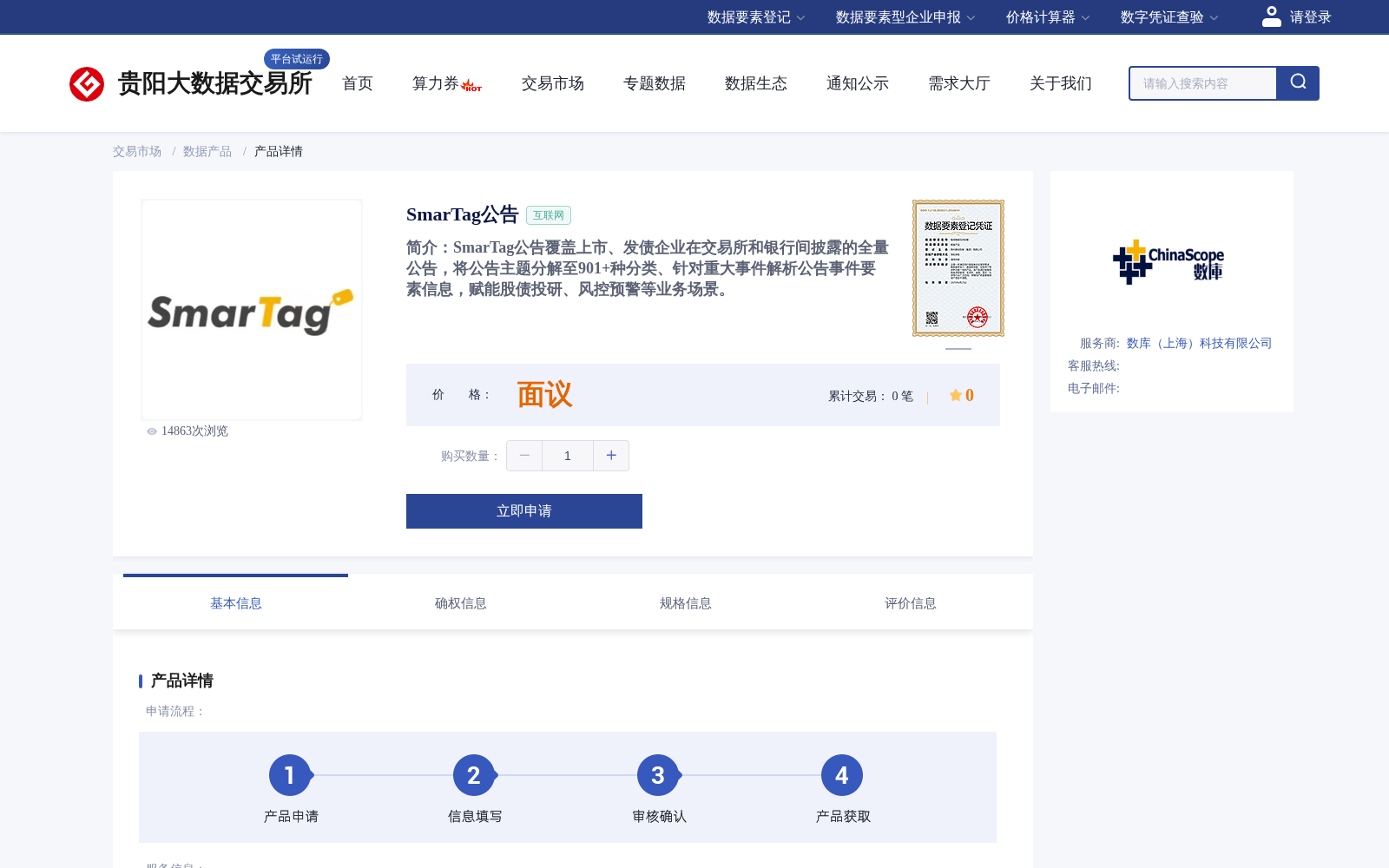Click the 面议 price text
Screen dimensions: 1389x868
[x=544, y=395]
